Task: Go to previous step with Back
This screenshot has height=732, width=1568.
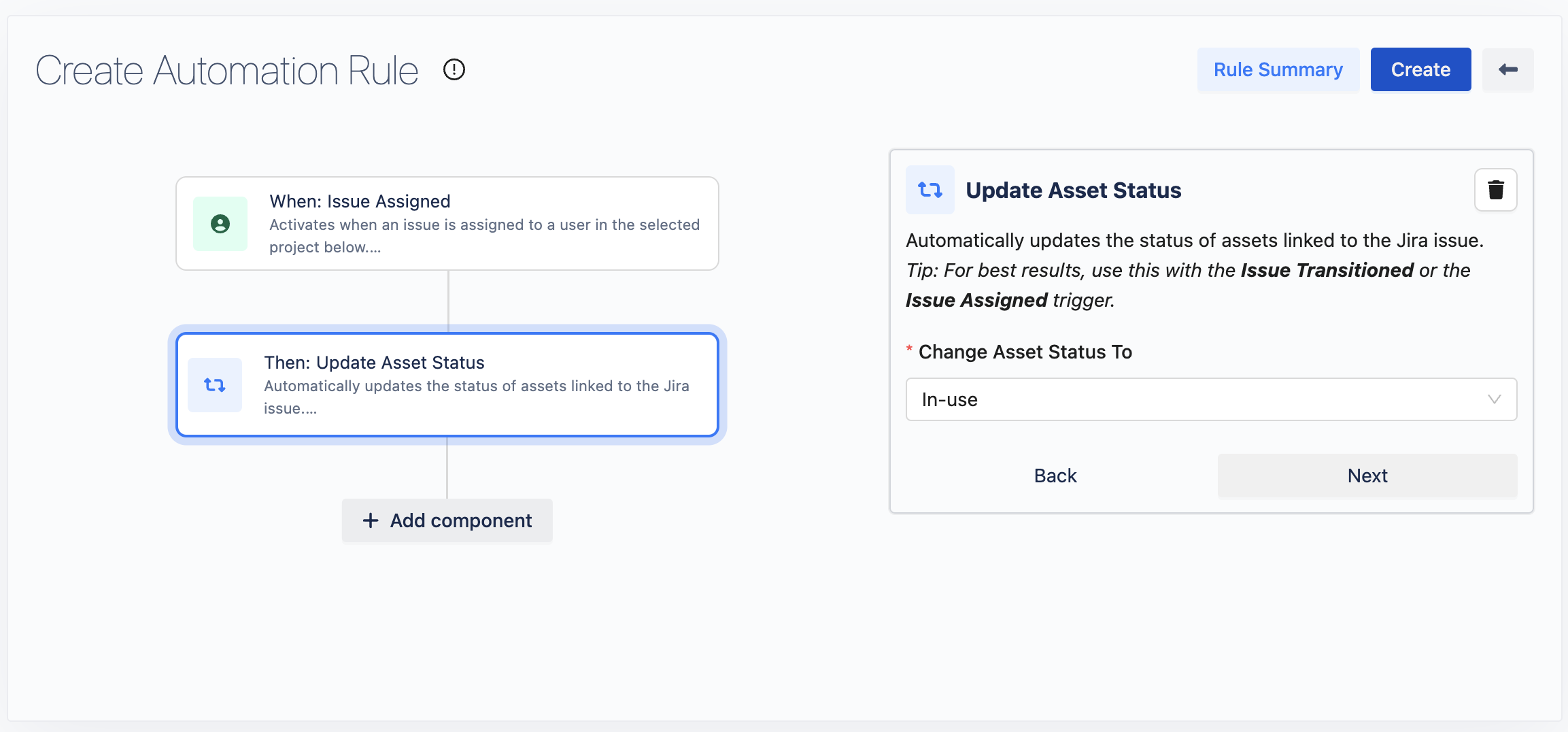Action: (x=1055, y=476)
